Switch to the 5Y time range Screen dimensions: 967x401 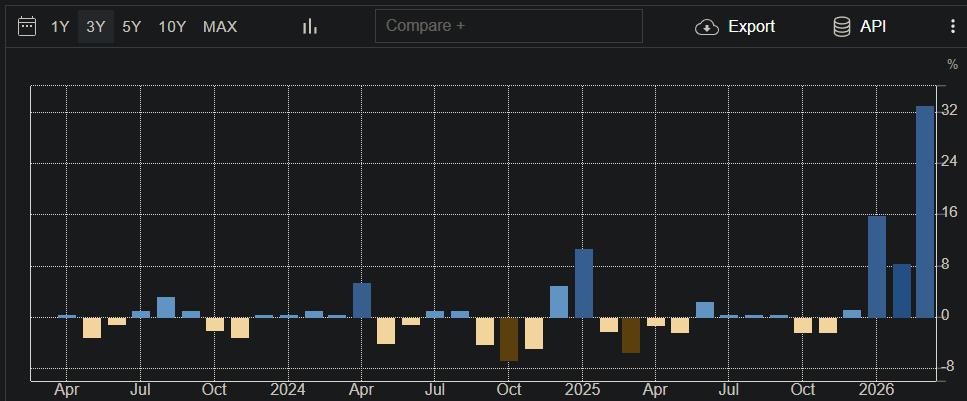point(131,27)
